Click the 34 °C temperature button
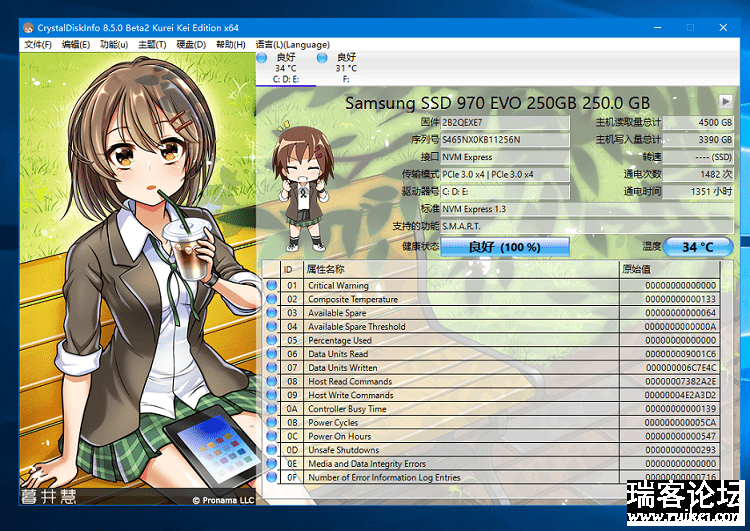The image size is (750, 531). pyautogui.click(x=698, y=247)
